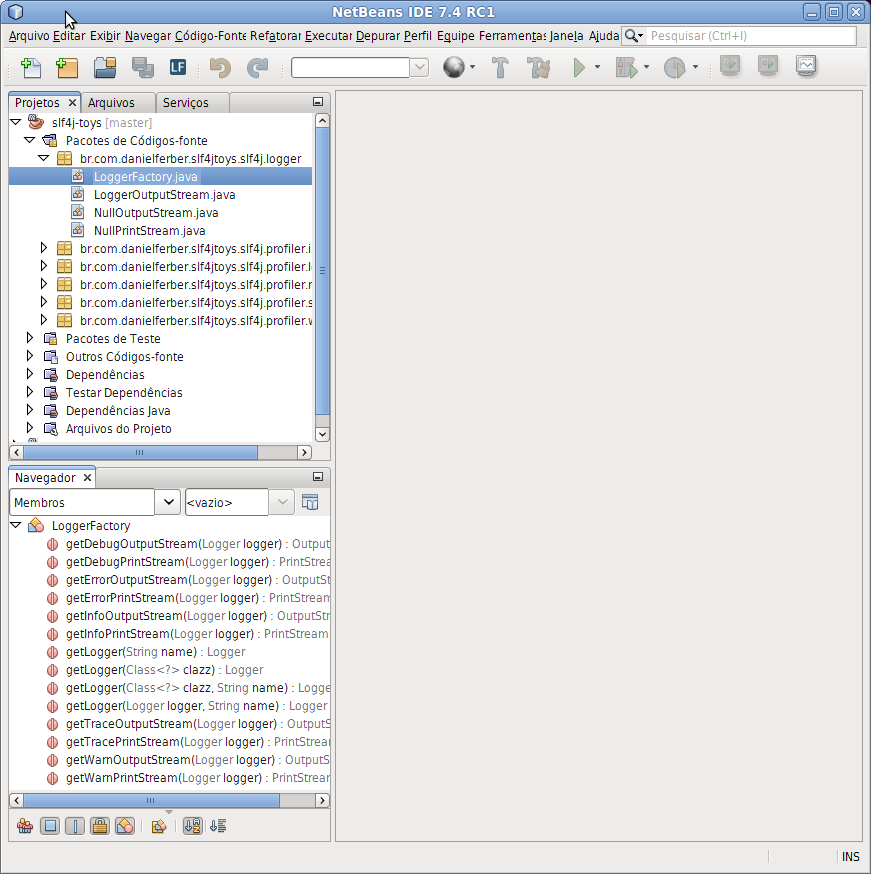
Task: Toggle Show Inherited Members in Navigator
Action: pyautogui.click(x=25, y=826)
